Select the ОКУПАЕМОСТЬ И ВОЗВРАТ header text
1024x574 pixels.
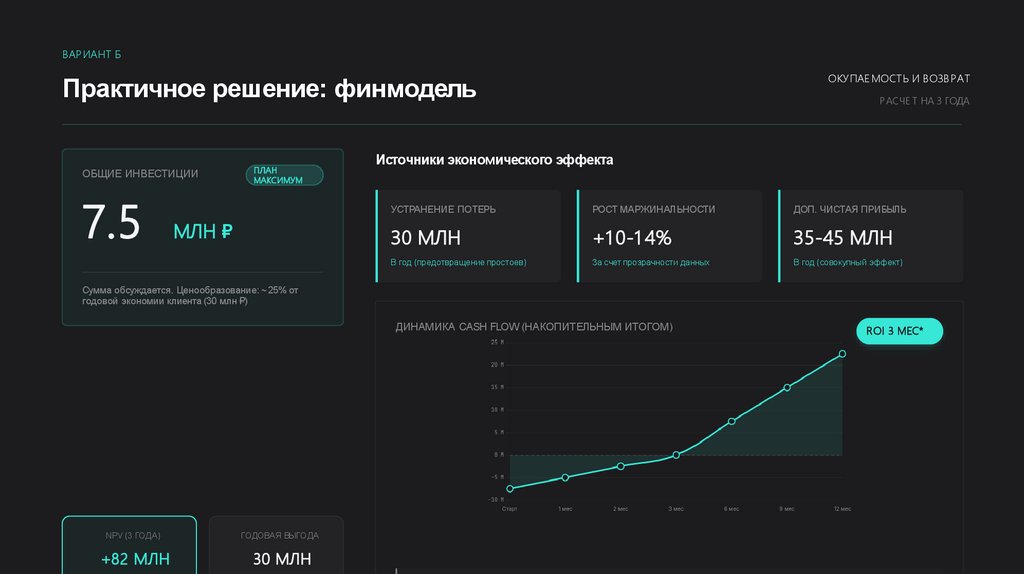point(899,78)
